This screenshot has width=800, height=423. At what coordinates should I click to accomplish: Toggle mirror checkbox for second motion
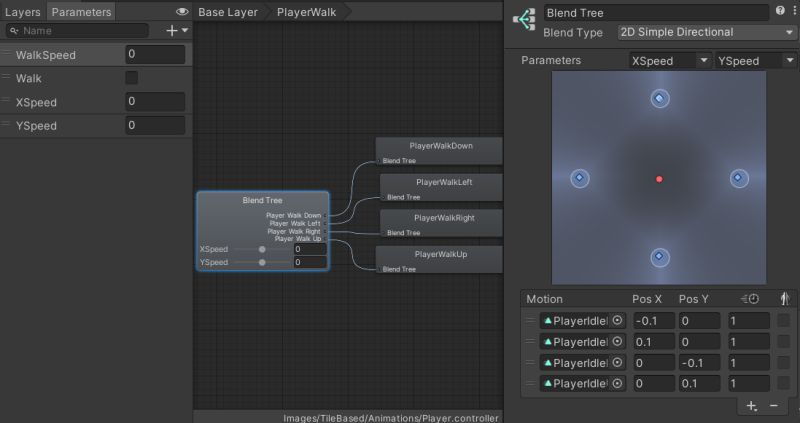point(783,341)
